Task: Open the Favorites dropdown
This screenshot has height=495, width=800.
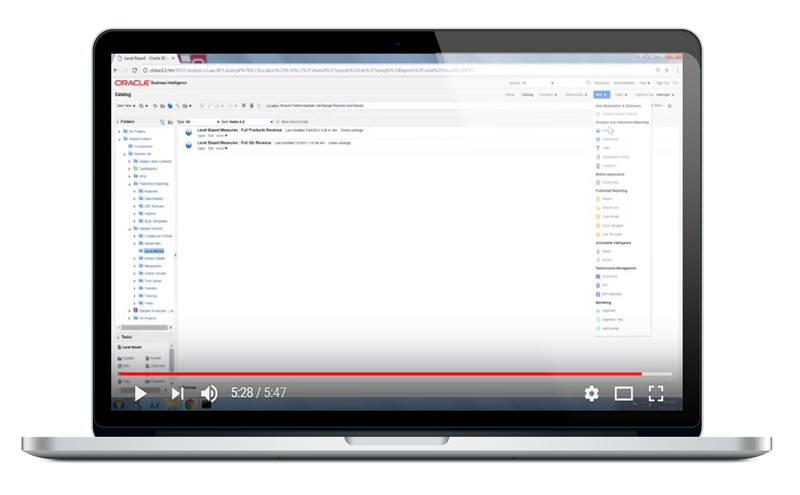Action: tap(548, 94)
